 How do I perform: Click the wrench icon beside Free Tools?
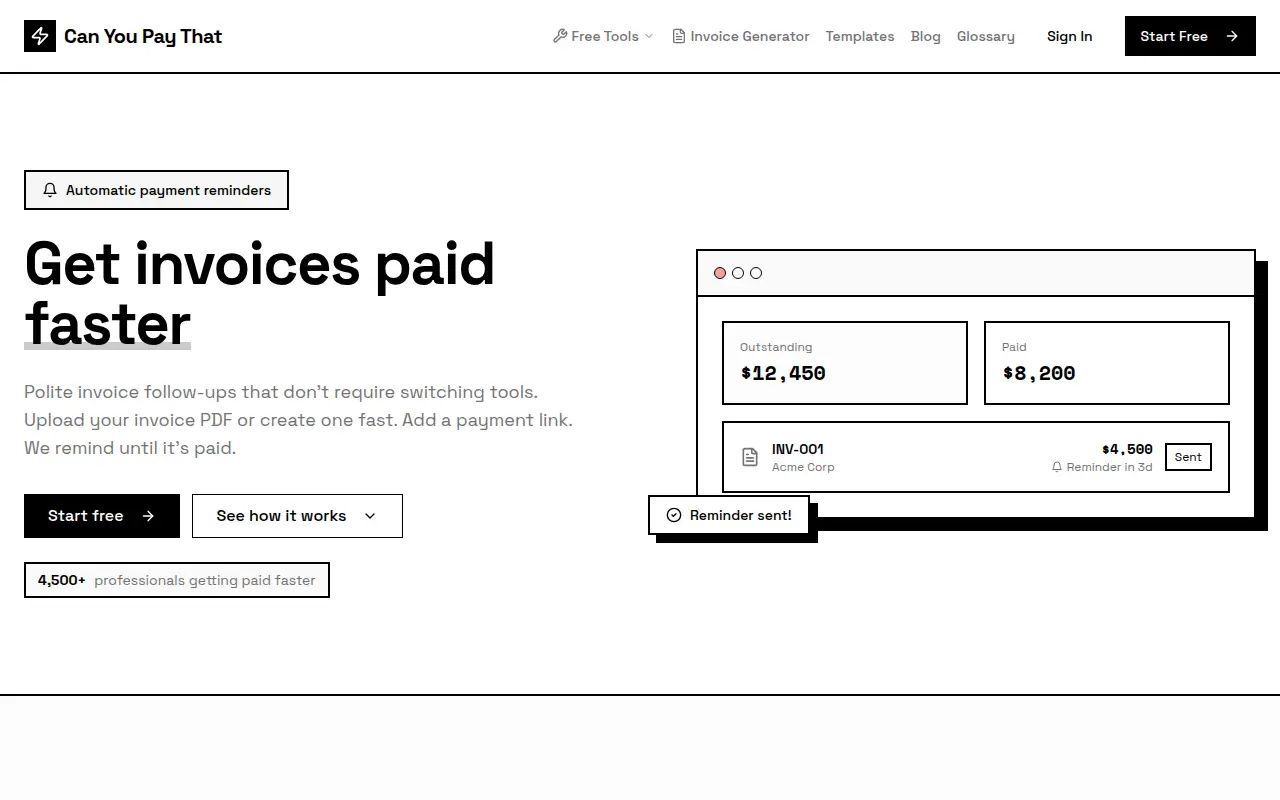[560, 36]
